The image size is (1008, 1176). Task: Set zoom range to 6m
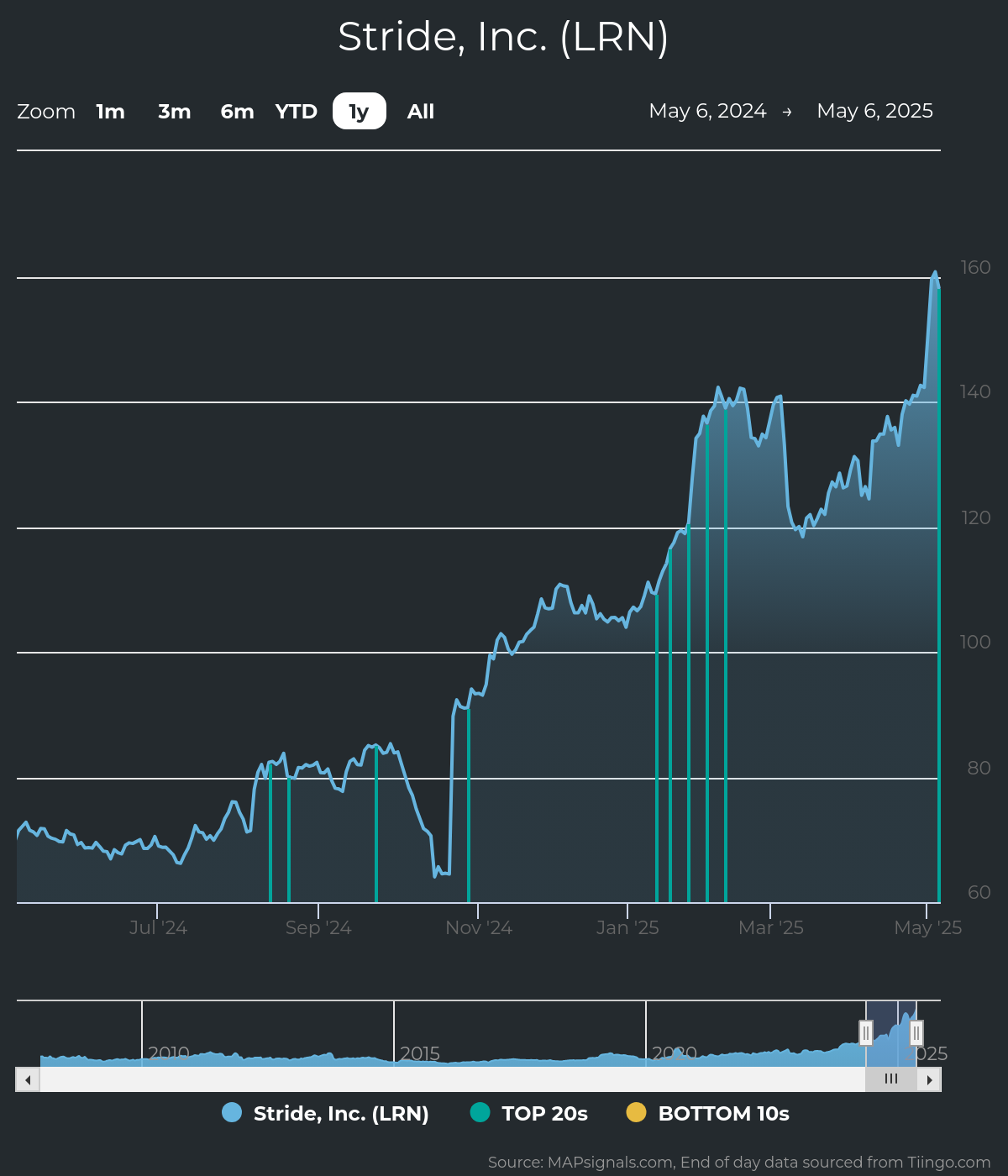pos(238,111)
